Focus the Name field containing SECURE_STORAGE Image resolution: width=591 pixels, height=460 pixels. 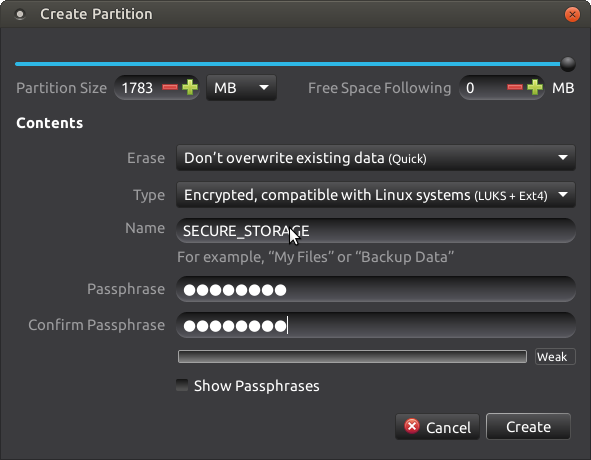(x=376, y=230)
